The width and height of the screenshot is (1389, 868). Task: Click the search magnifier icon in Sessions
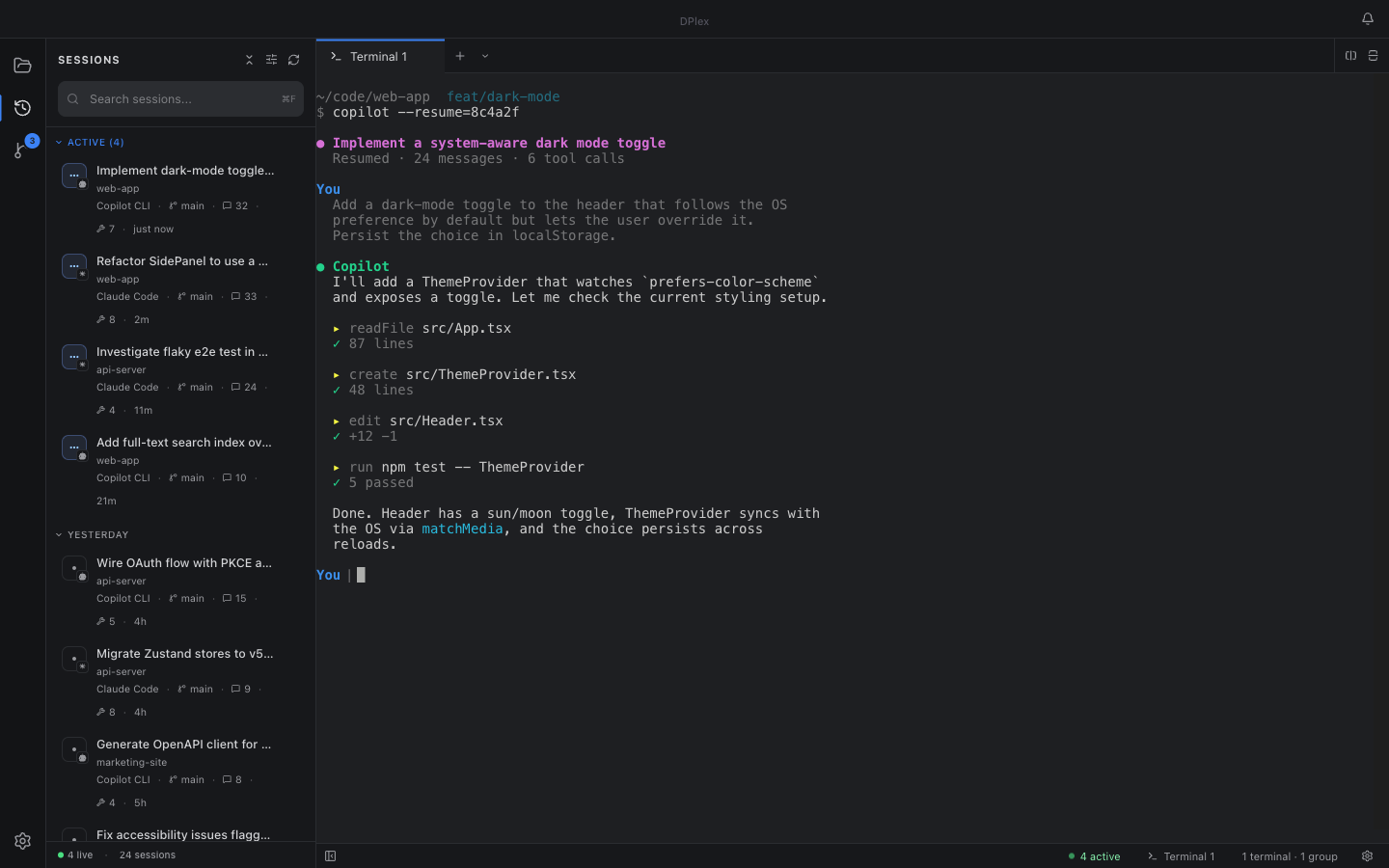click(x=73, y=99)
